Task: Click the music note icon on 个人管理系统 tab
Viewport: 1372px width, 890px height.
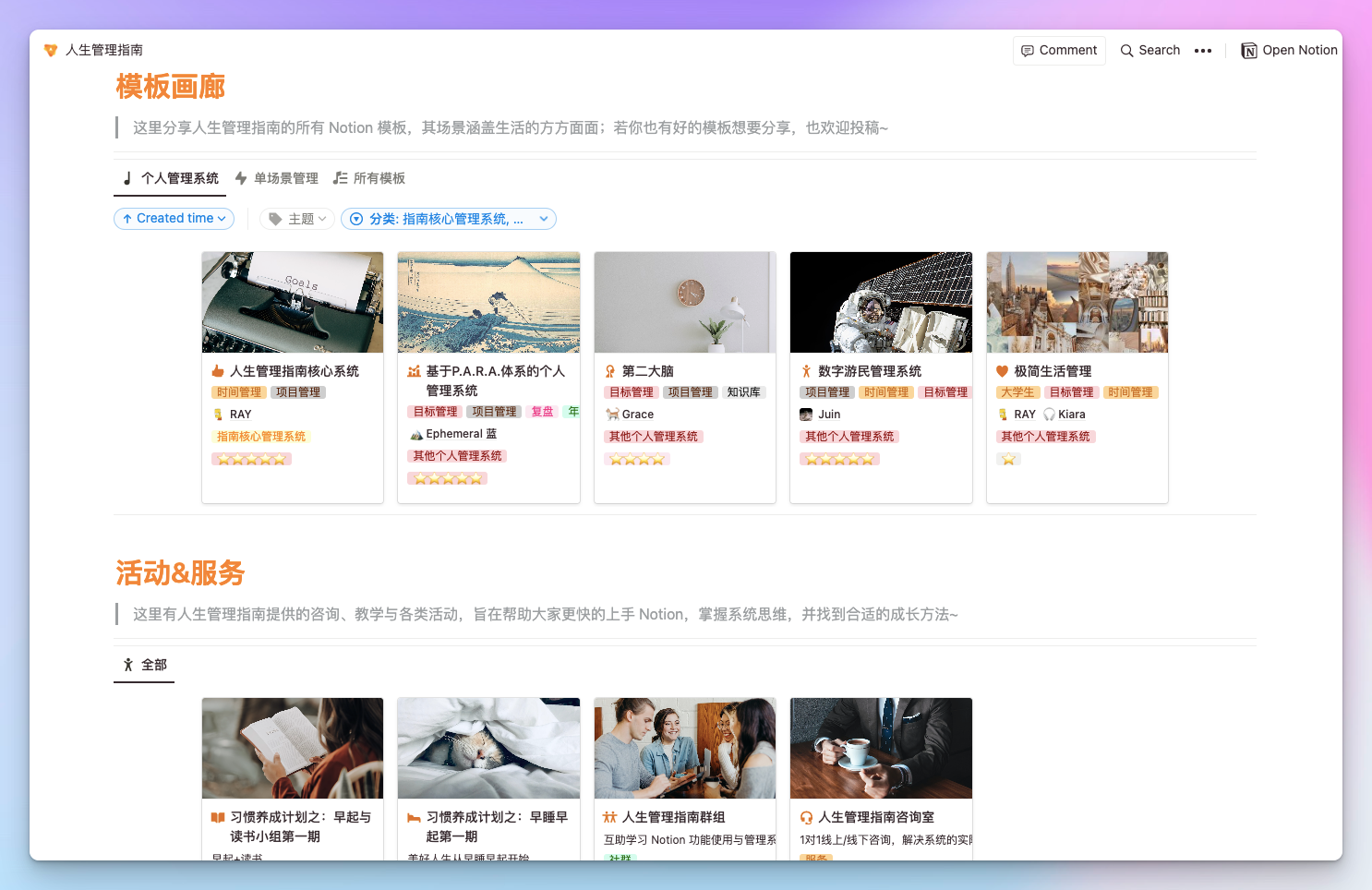Action: 126,177
